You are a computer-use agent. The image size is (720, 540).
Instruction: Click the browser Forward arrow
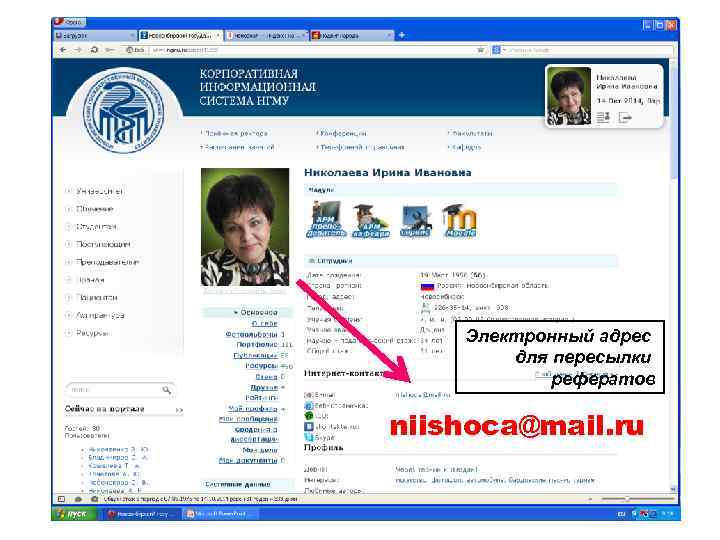pyautogui.click(x=78, y=50)
